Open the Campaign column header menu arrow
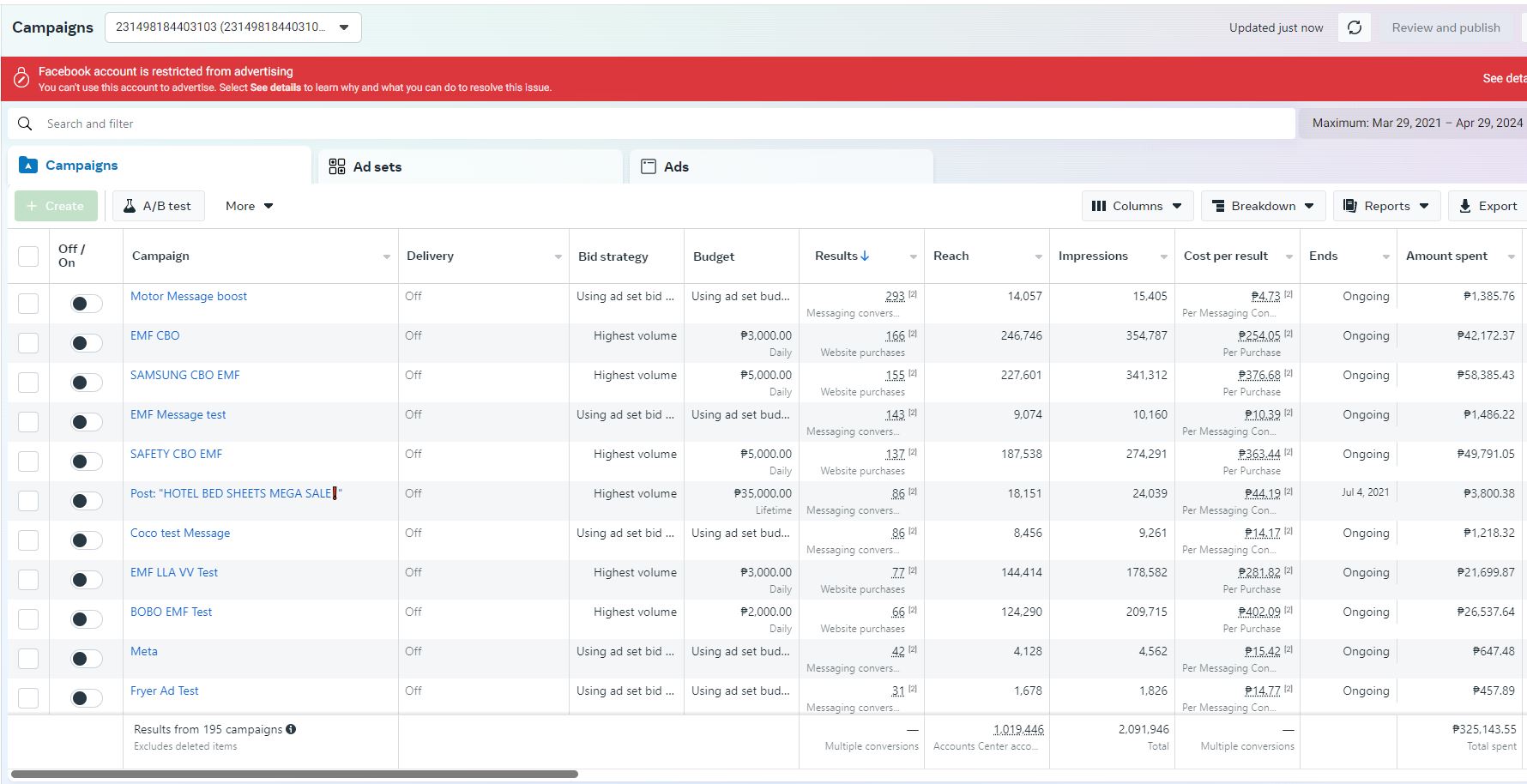1527x784 pixels. pyautogui.click(x=386, y=256)
